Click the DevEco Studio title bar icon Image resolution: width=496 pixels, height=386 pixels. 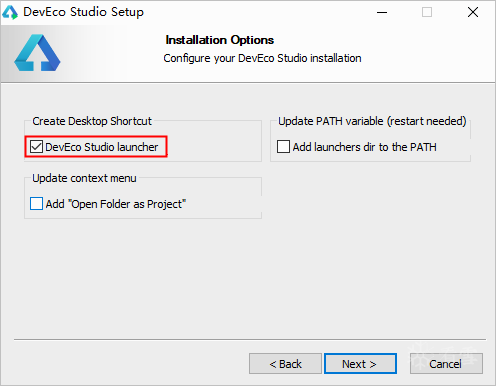coord(10,12)
